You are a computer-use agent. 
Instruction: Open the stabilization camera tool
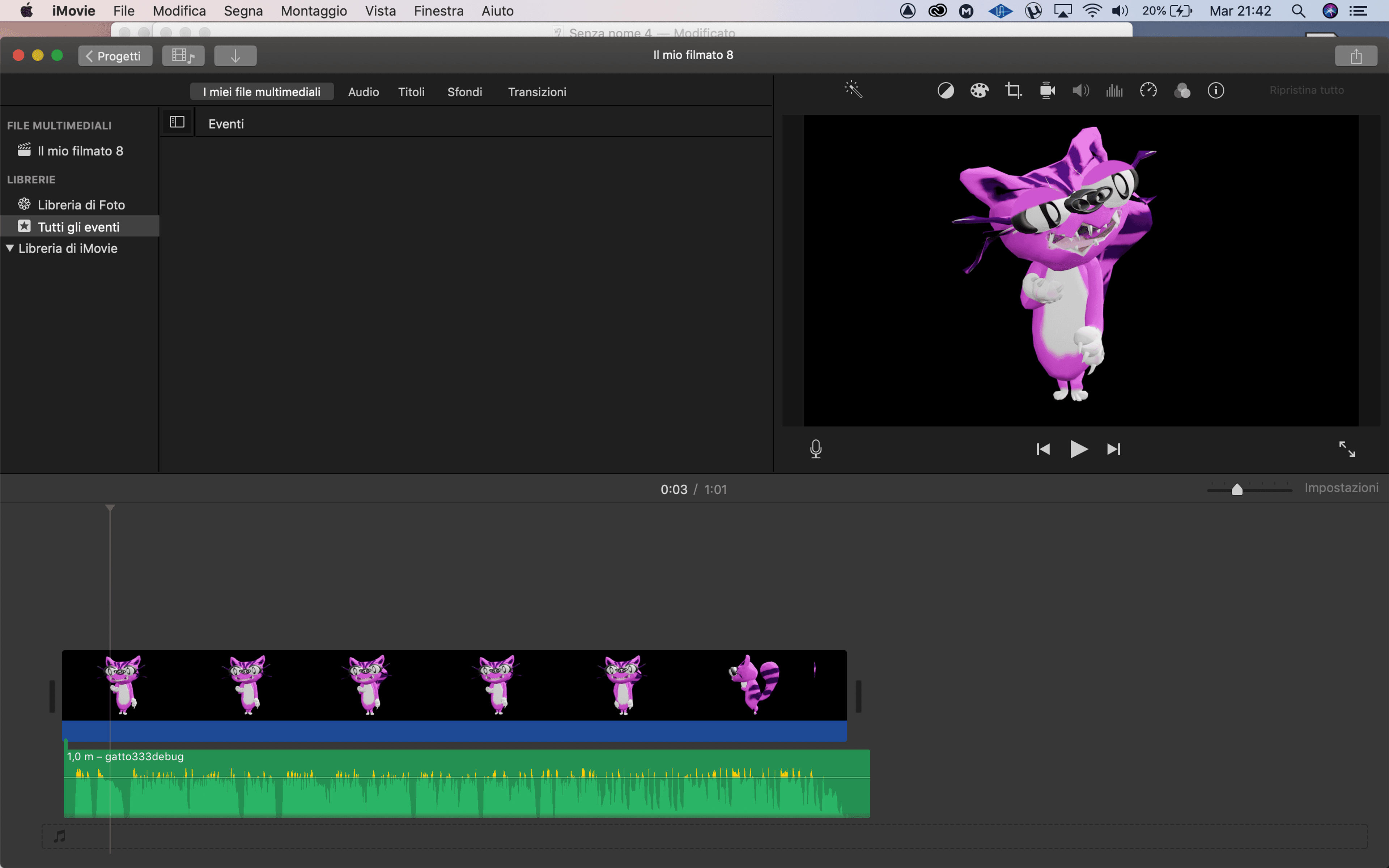pyautogui.click(x=1048, y=91)
